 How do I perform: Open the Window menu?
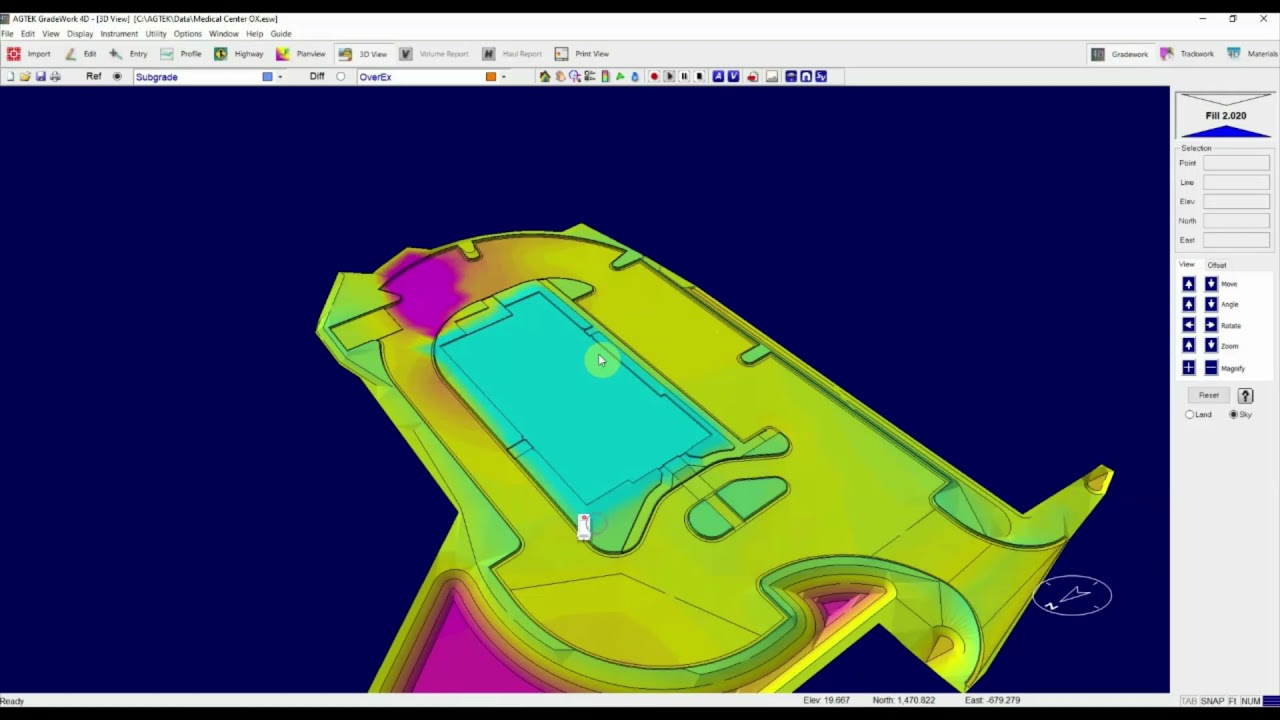(x=224, y=34)
